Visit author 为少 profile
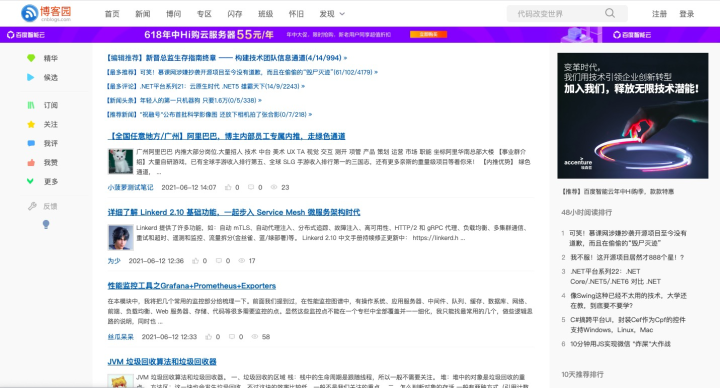720x388 pixels. (114, 261)
